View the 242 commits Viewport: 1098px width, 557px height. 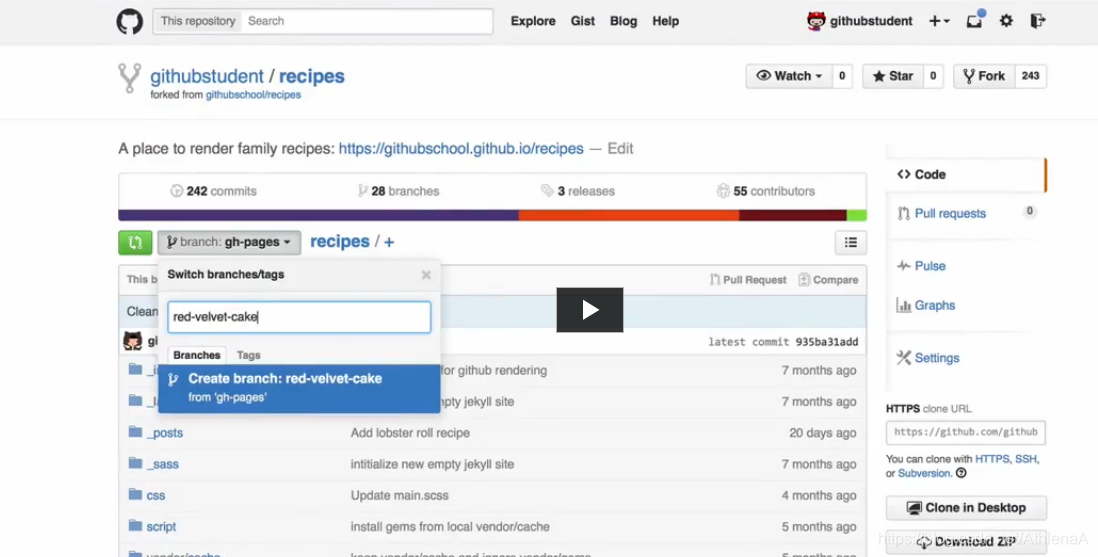pyautogui.click(x=214, y=191)
